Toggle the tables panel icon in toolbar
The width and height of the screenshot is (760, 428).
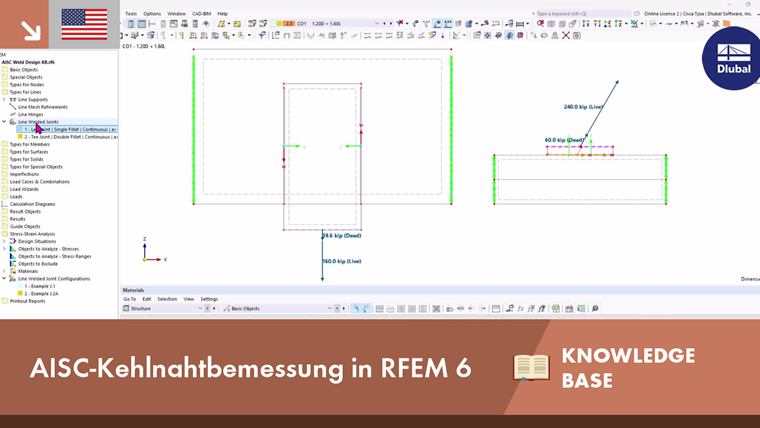pos(142,23)
